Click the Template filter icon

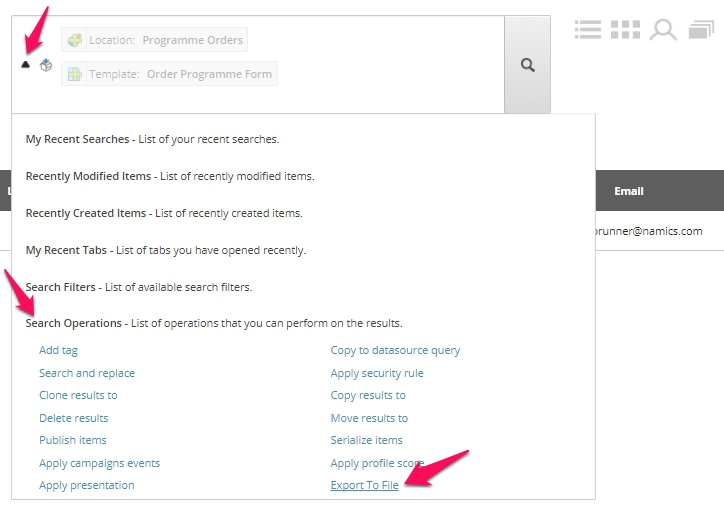pos(74,74)
